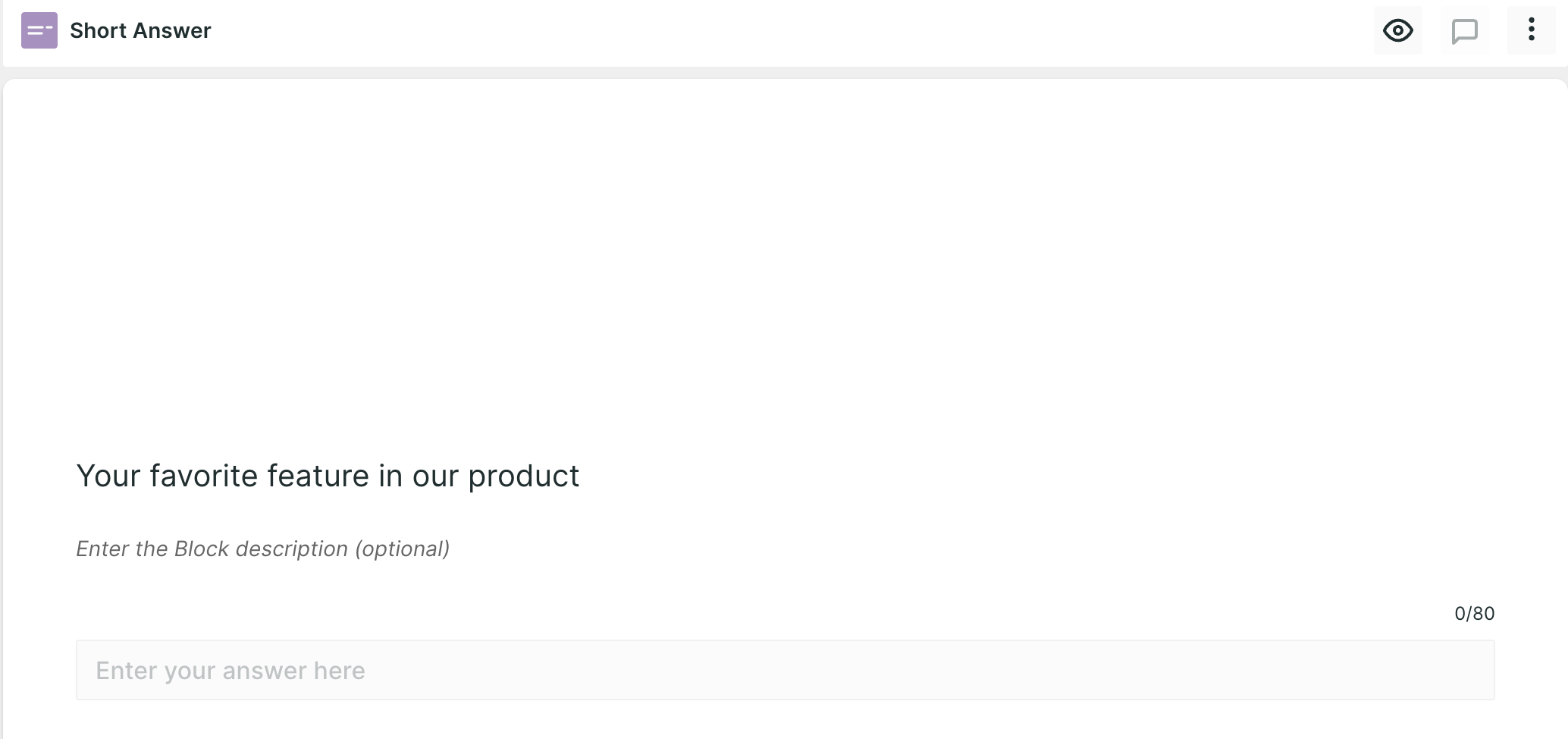Click the word 'product' in the question title
The height and width of the screenshot is (739, 1568).
tap(523, 477)
